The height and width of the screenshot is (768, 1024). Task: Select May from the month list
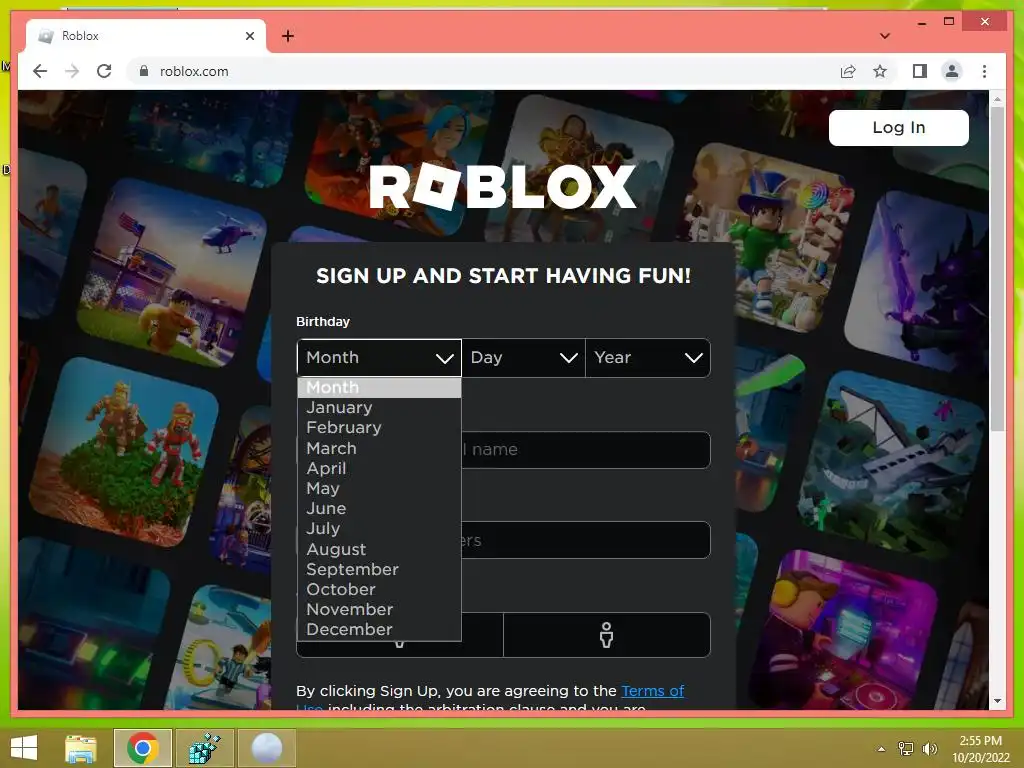click(379, 488)
